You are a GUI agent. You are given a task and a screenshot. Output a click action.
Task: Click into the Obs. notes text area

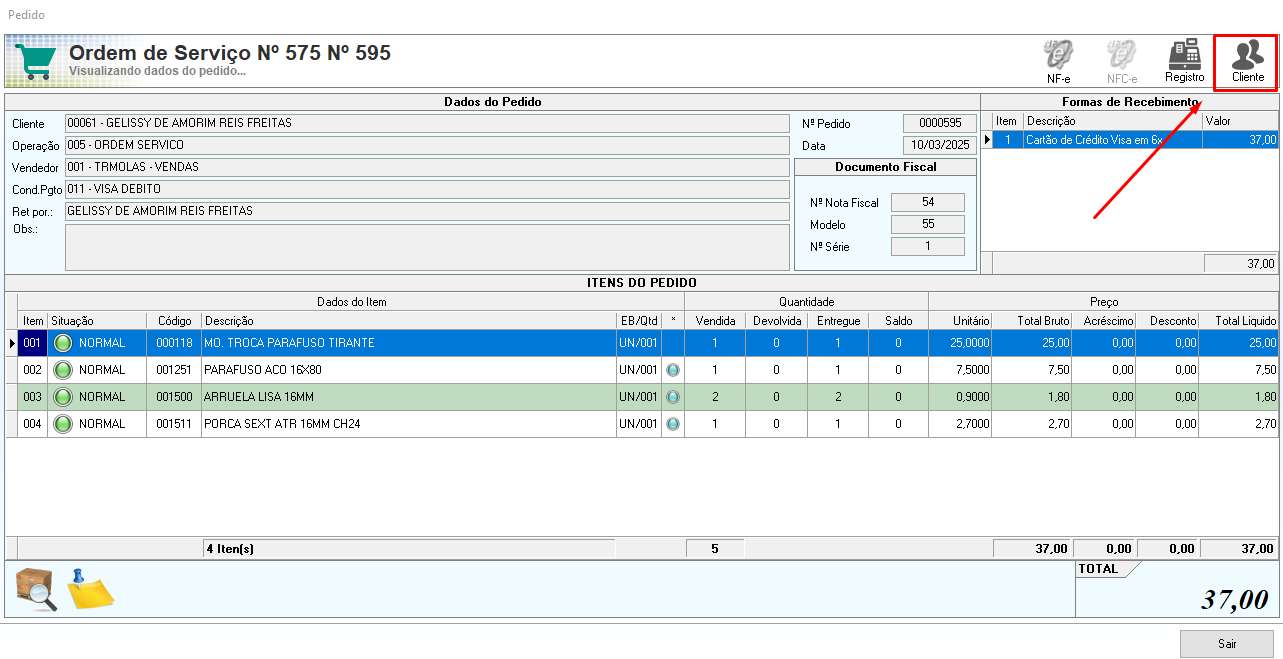[x=427, y=247]
